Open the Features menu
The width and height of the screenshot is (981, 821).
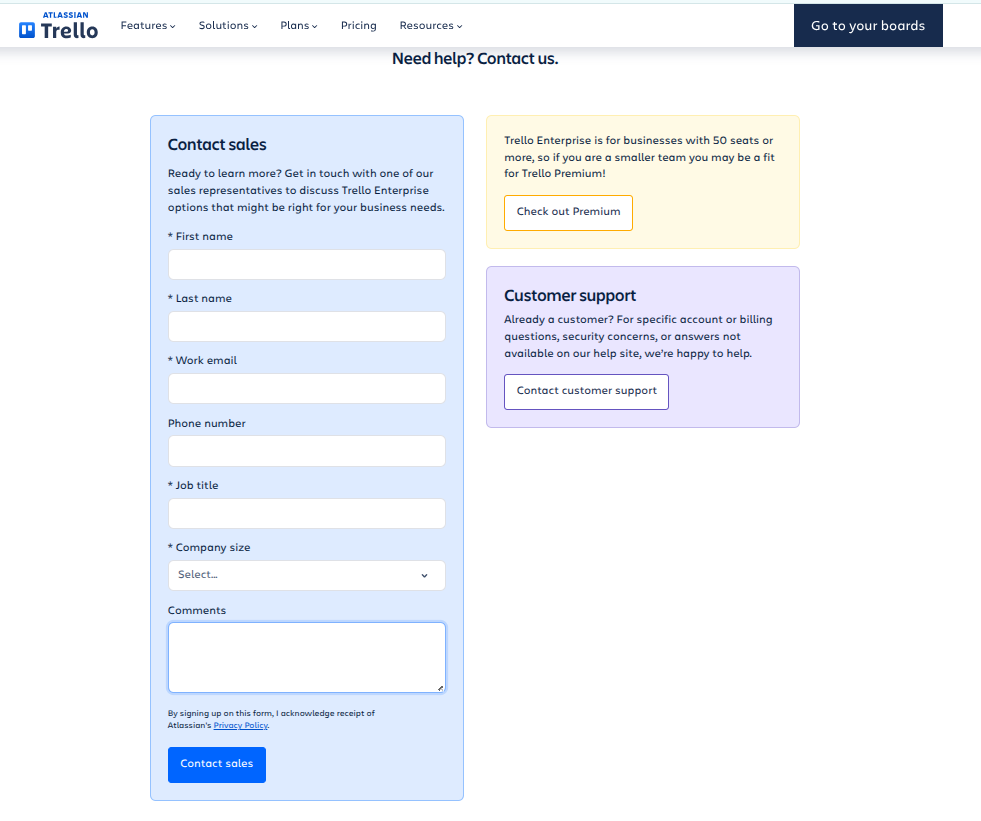point(148,26)
